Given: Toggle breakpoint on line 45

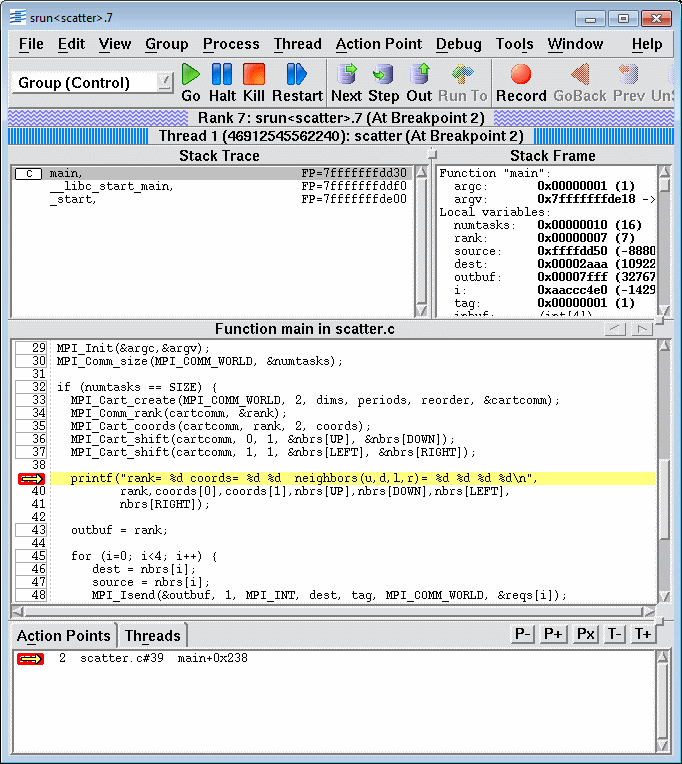Looking at the screenshot, I should point(31,556).
